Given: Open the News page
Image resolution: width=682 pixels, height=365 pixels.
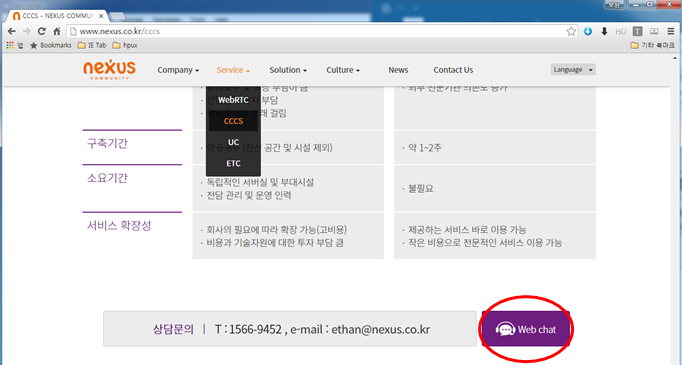Looking at the screenshot, I should (x=398, y=70).
